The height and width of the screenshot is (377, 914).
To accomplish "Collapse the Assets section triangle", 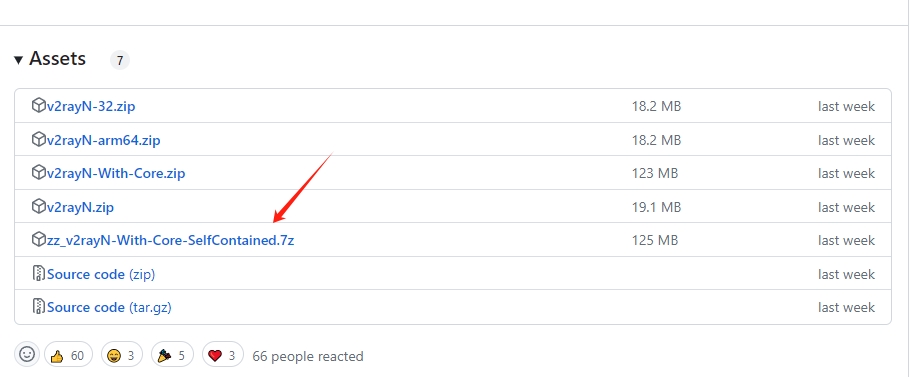I will pos(19,59).
